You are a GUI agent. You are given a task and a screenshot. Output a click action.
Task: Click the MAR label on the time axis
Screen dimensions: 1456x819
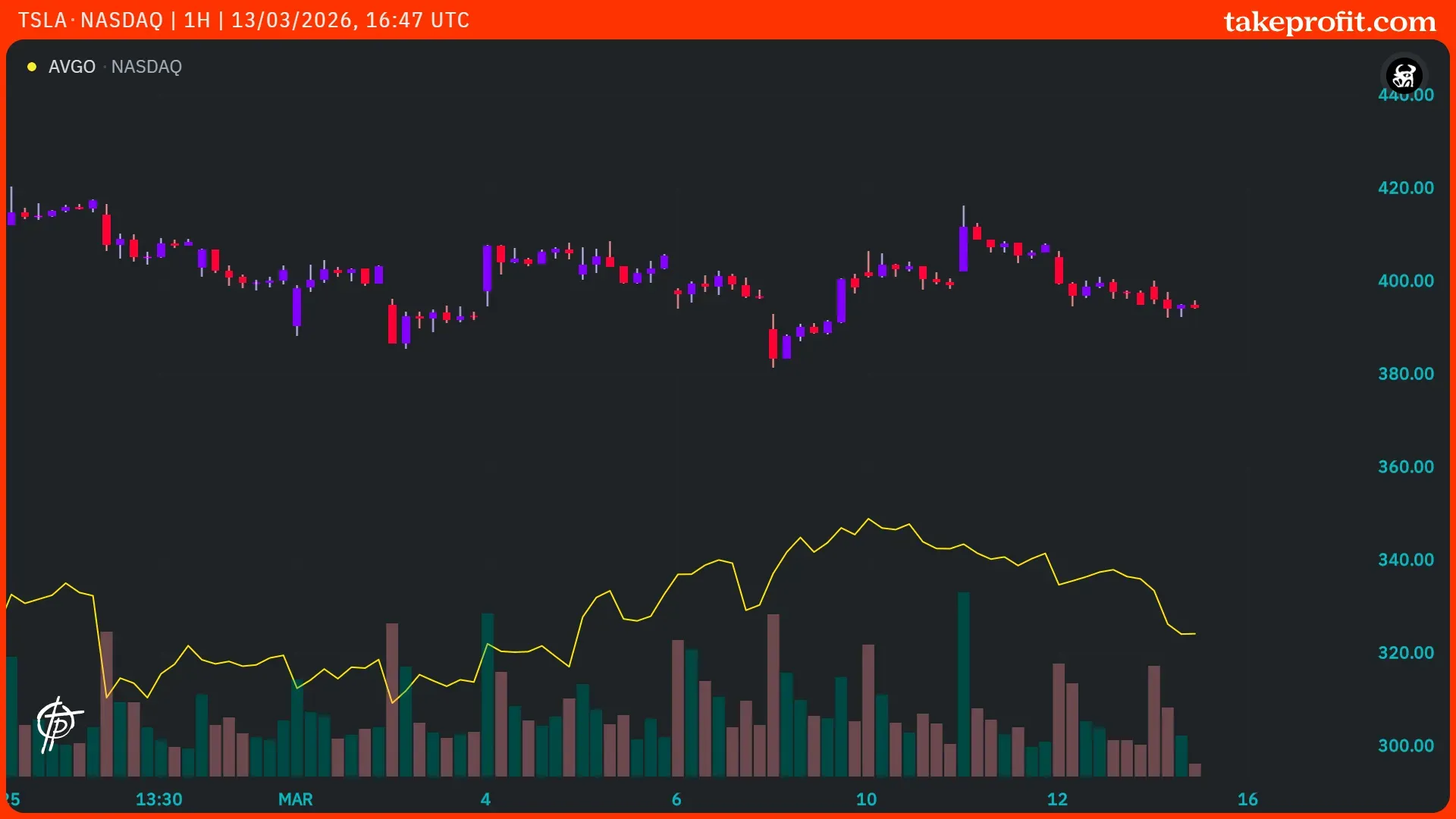pos(295,799)
